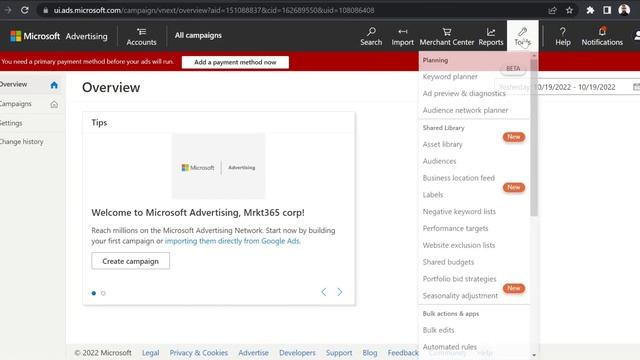Click the Microsoft Advertising tip image
Viewport: 640px width, 360px height.
(218, 166)
